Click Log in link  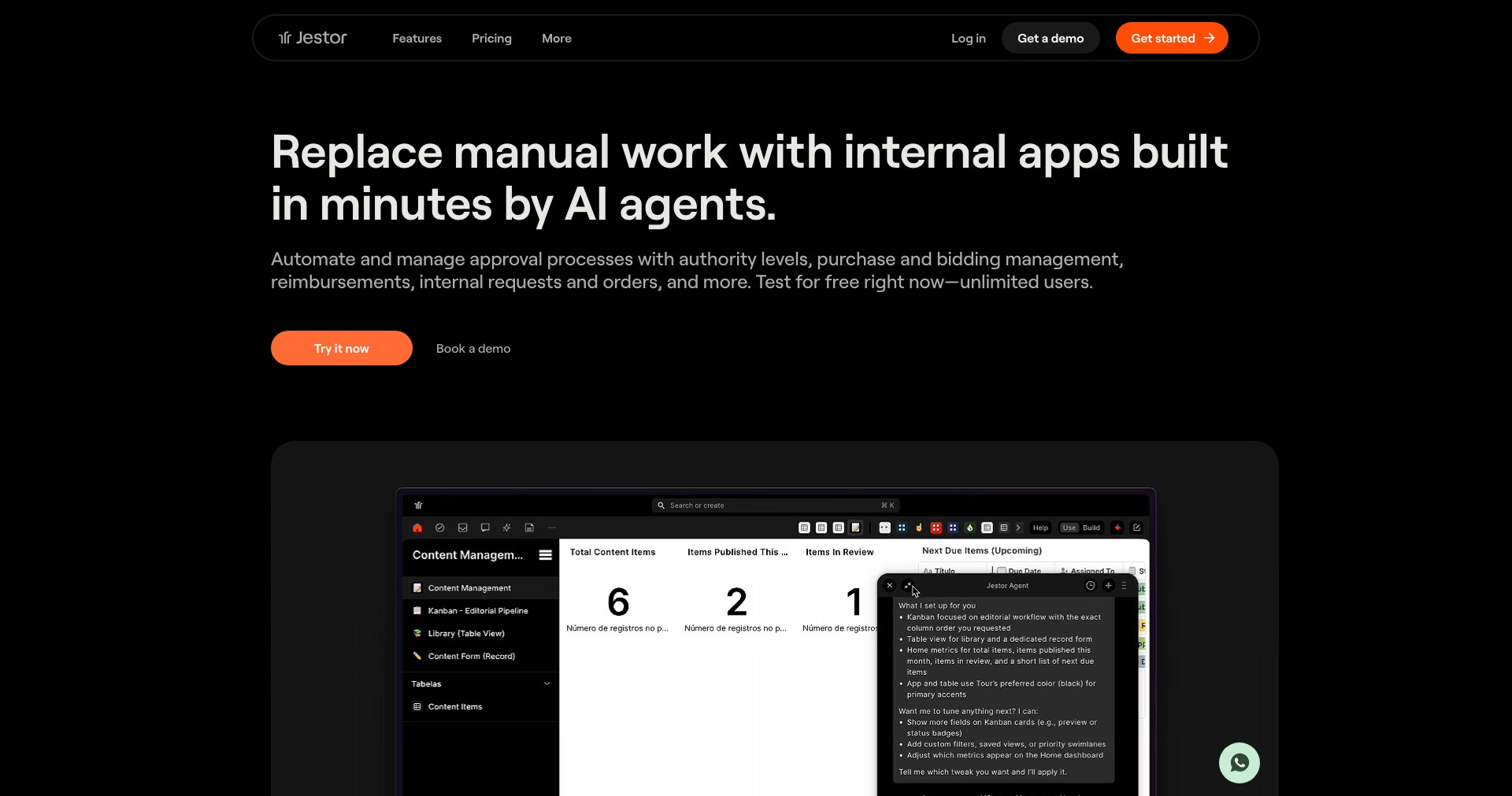click(x=968, y=38)
